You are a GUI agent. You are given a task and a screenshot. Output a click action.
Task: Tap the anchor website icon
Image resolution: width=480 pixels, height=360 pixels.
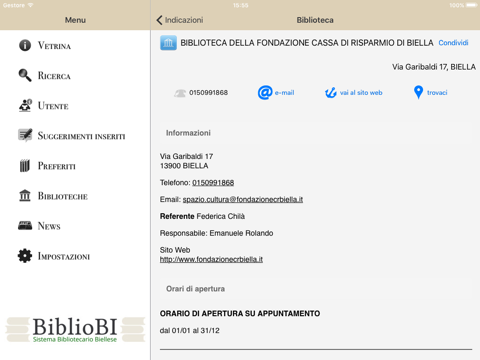pyautogui.click(x=331, y=93)
